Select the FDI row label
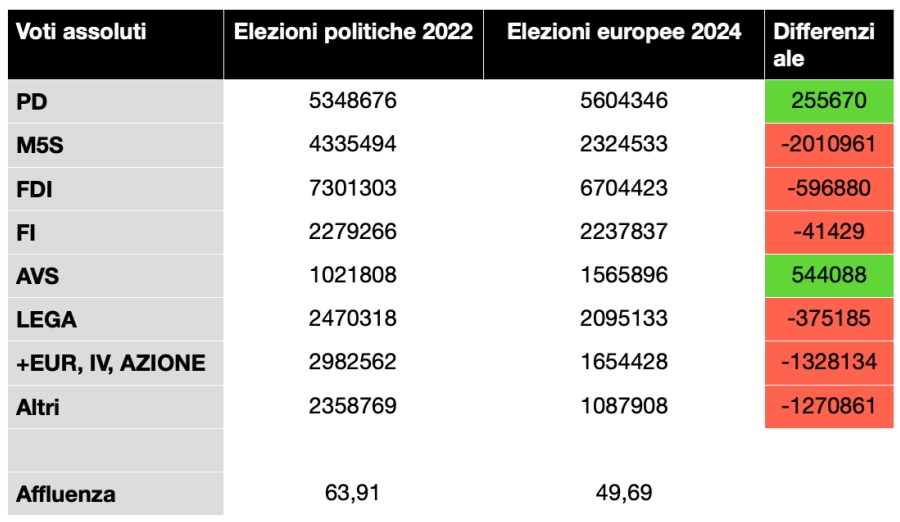900x522 pixels. tap(36, 188)
